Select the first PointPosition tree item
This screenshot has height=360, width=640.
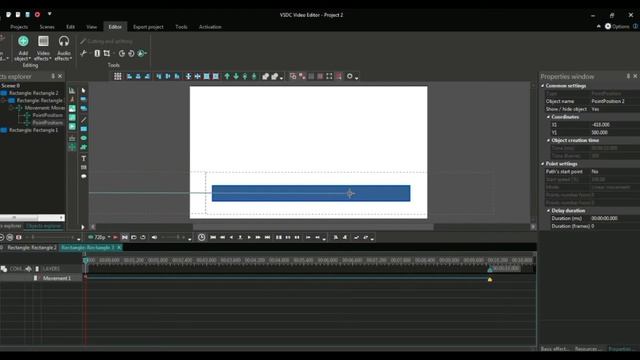click(48, 115)
